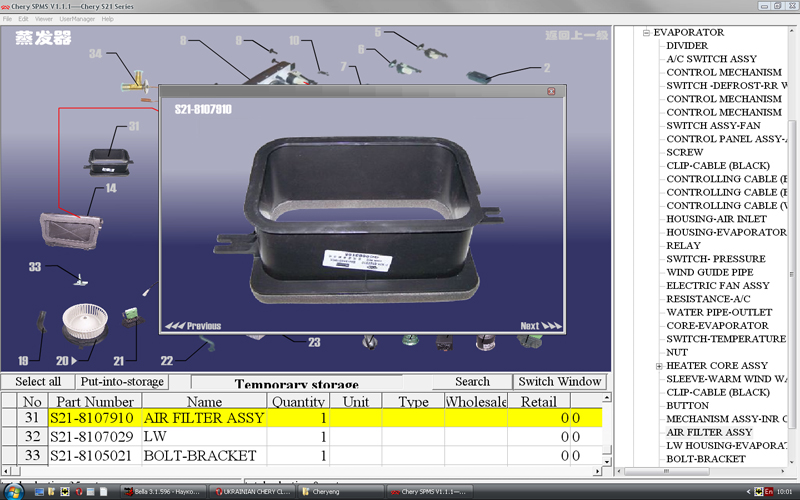Select SWITCH ASSY-FAN in the tree
This screenshot has height=500, width=800.
pyautogui.click(x=713, y=126)
